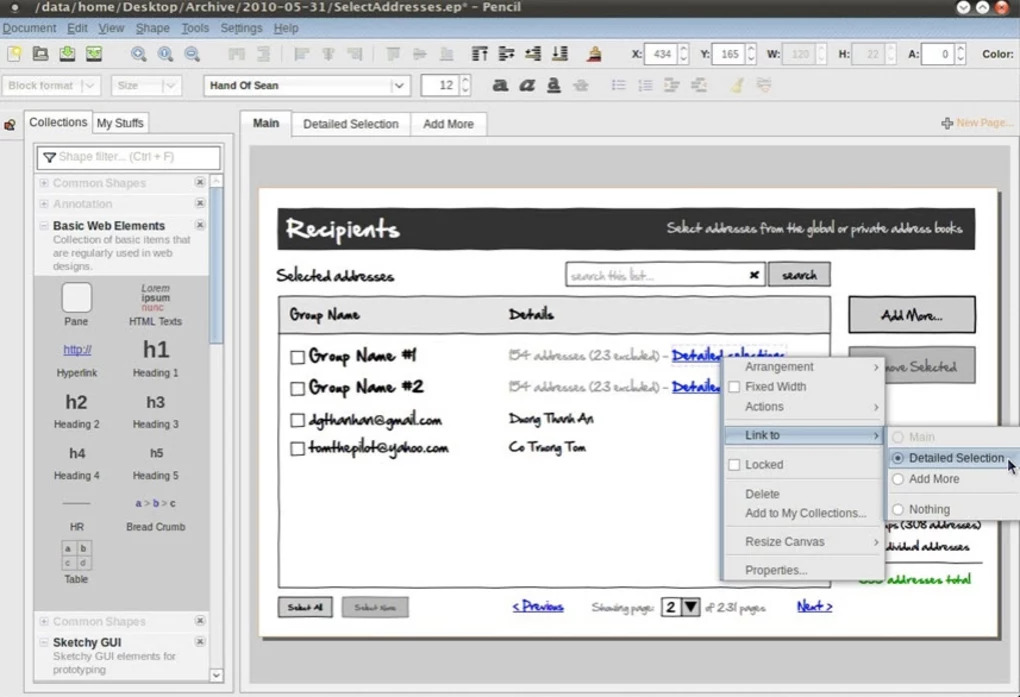Image resolution: width=1020 pixels, height=697 pixels.
Task: Click the zoom in magnifier icon
Action: click(x=138, y=54)
